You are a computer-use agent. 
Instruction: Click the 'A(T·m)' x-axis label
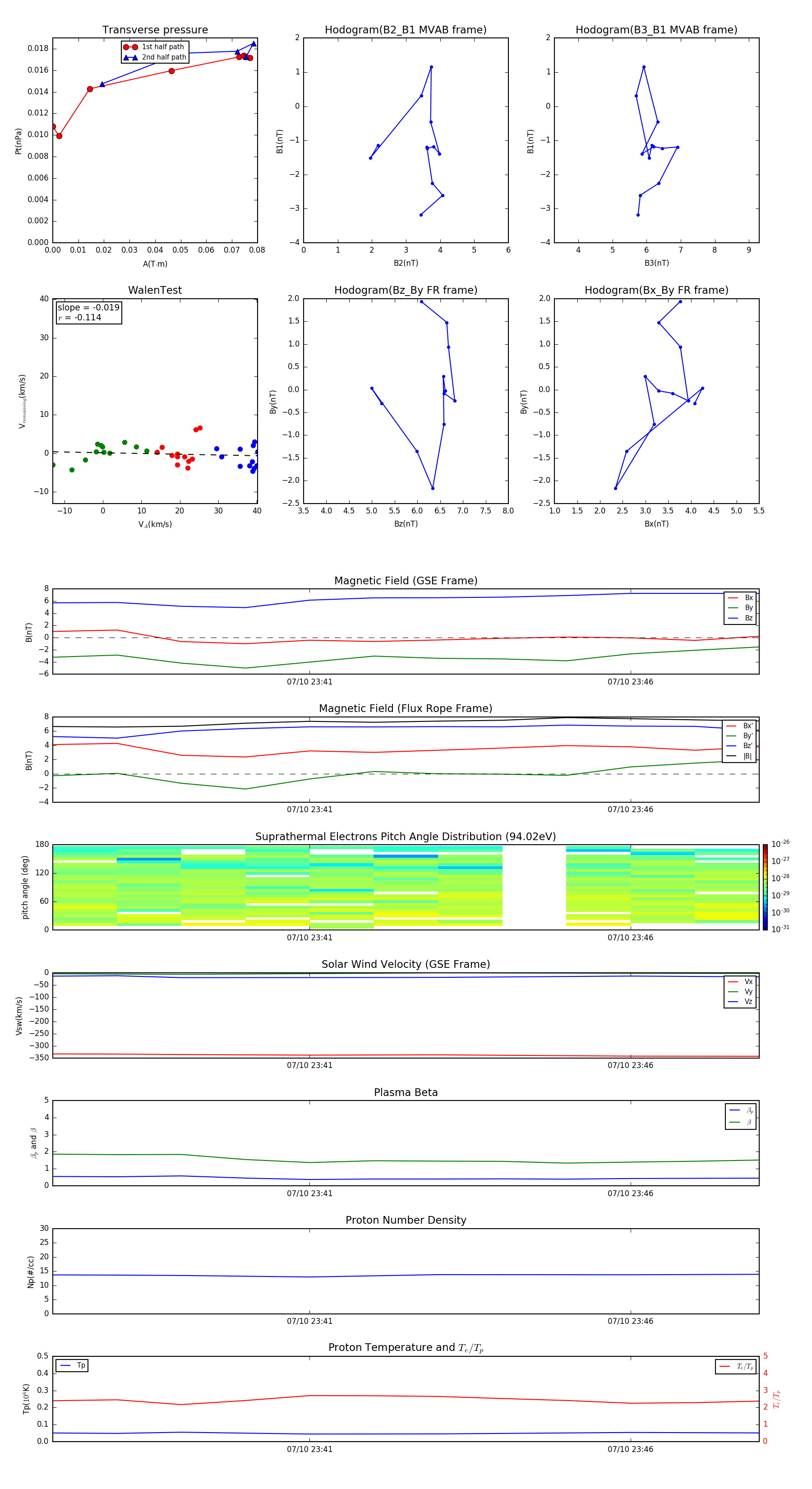(155, 264)
